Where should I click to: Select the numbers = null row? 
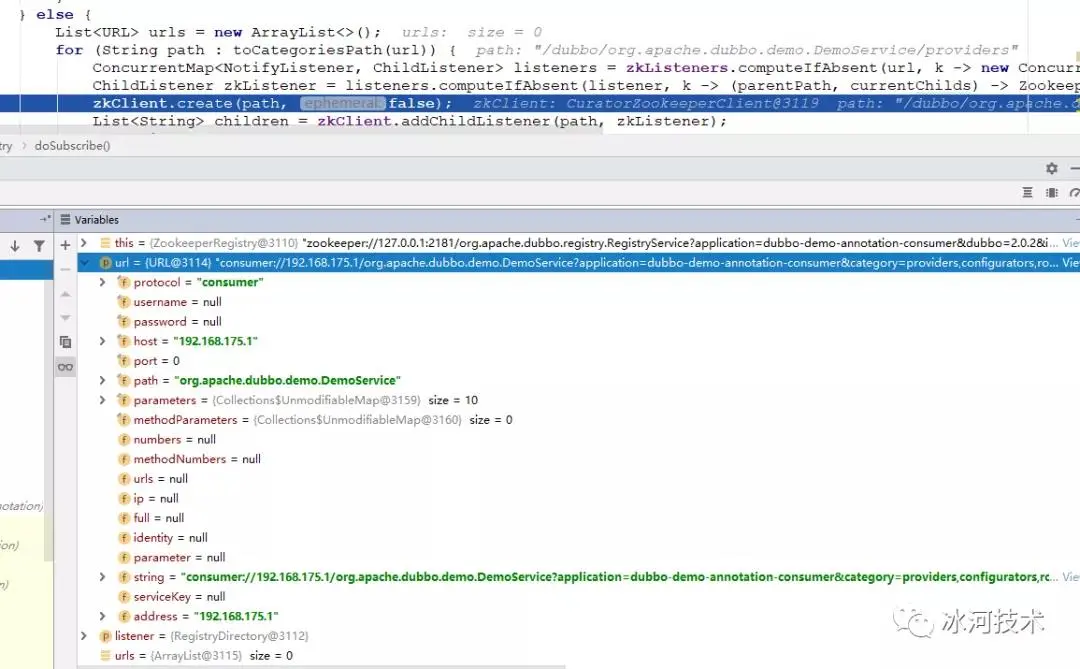click(579, 439)
